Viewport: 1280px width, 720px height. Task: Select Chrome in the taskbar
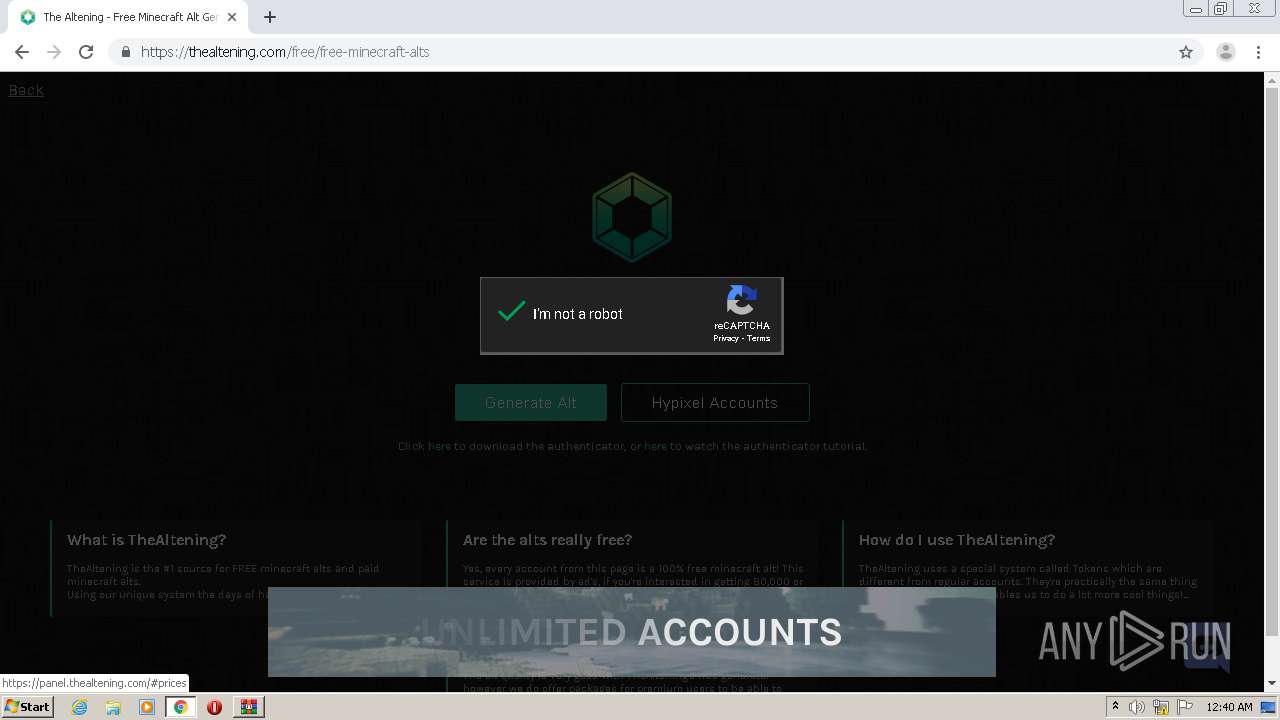pyautogui.click(x=180, y=707)
